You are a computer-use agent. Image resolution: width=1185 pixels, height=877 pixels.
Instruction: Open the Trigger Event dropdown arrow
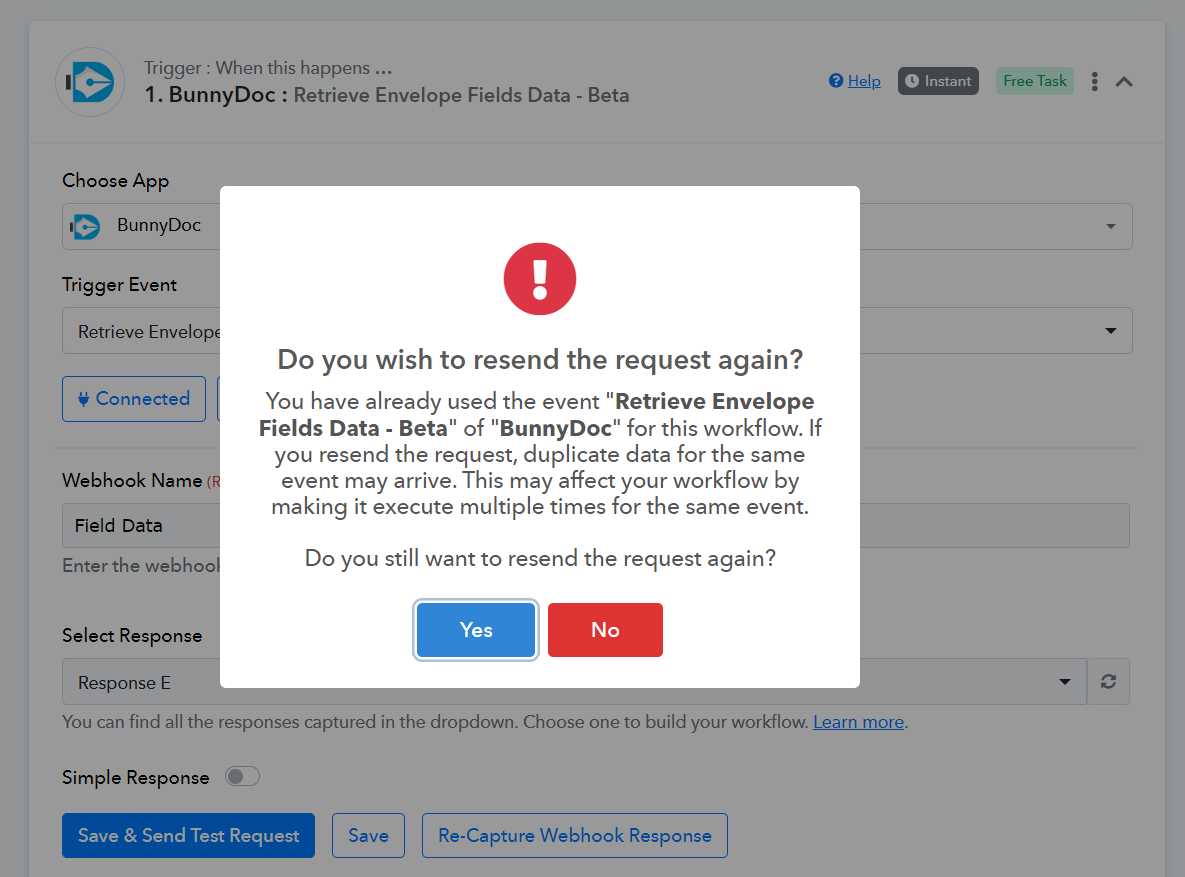1110,330
